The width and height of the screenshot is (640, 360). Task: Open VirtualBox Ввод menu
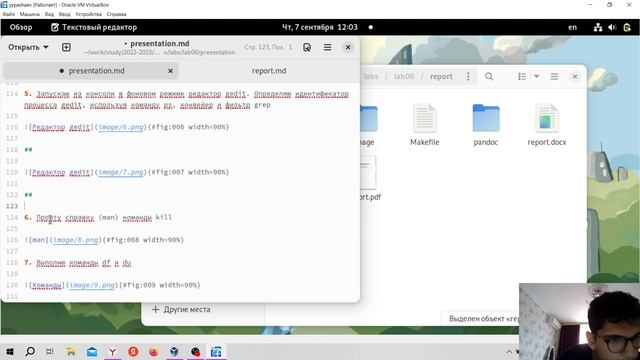point(64,14)
